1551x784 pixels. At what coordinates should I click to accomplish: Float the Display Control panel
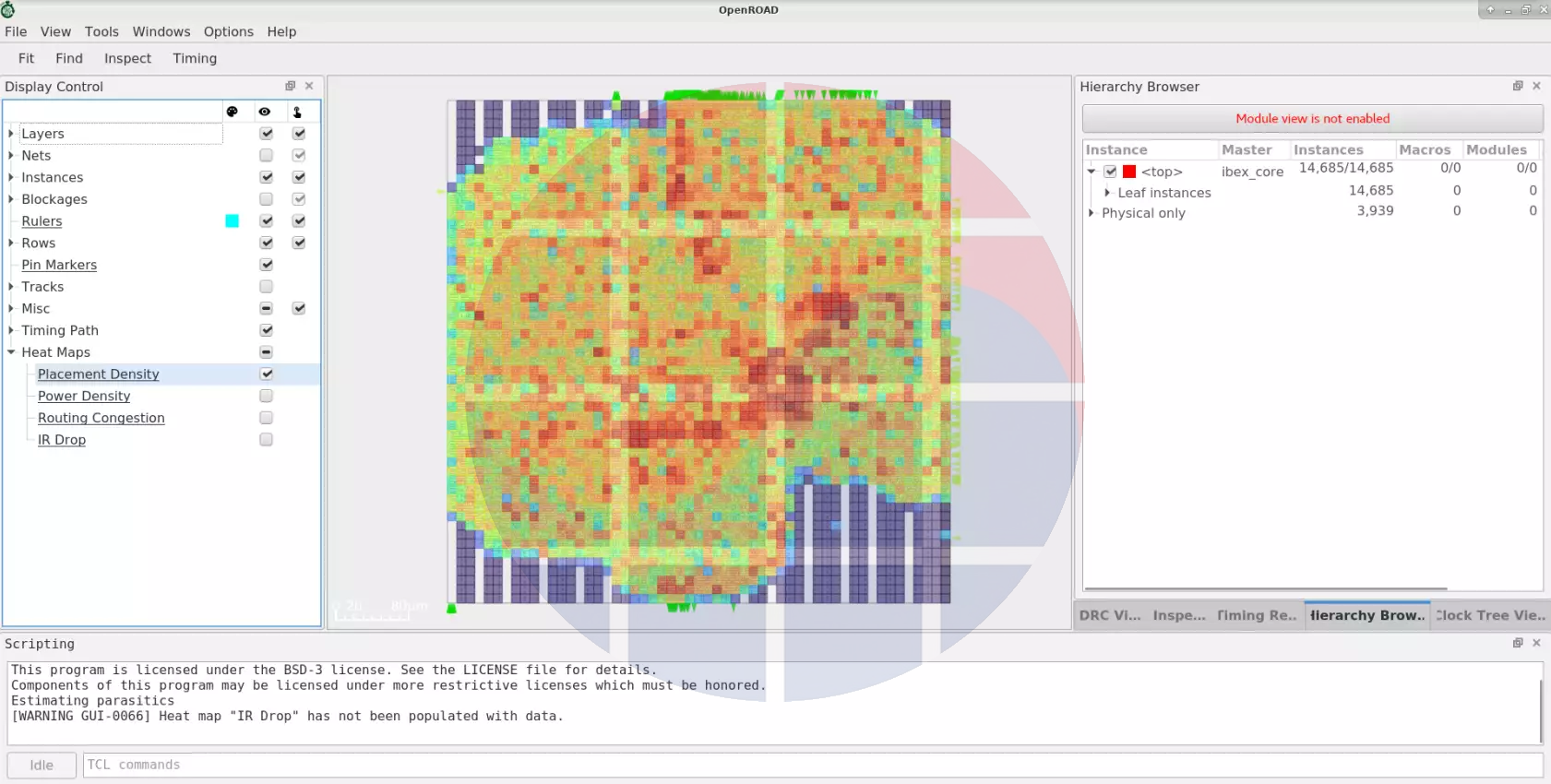291,86
